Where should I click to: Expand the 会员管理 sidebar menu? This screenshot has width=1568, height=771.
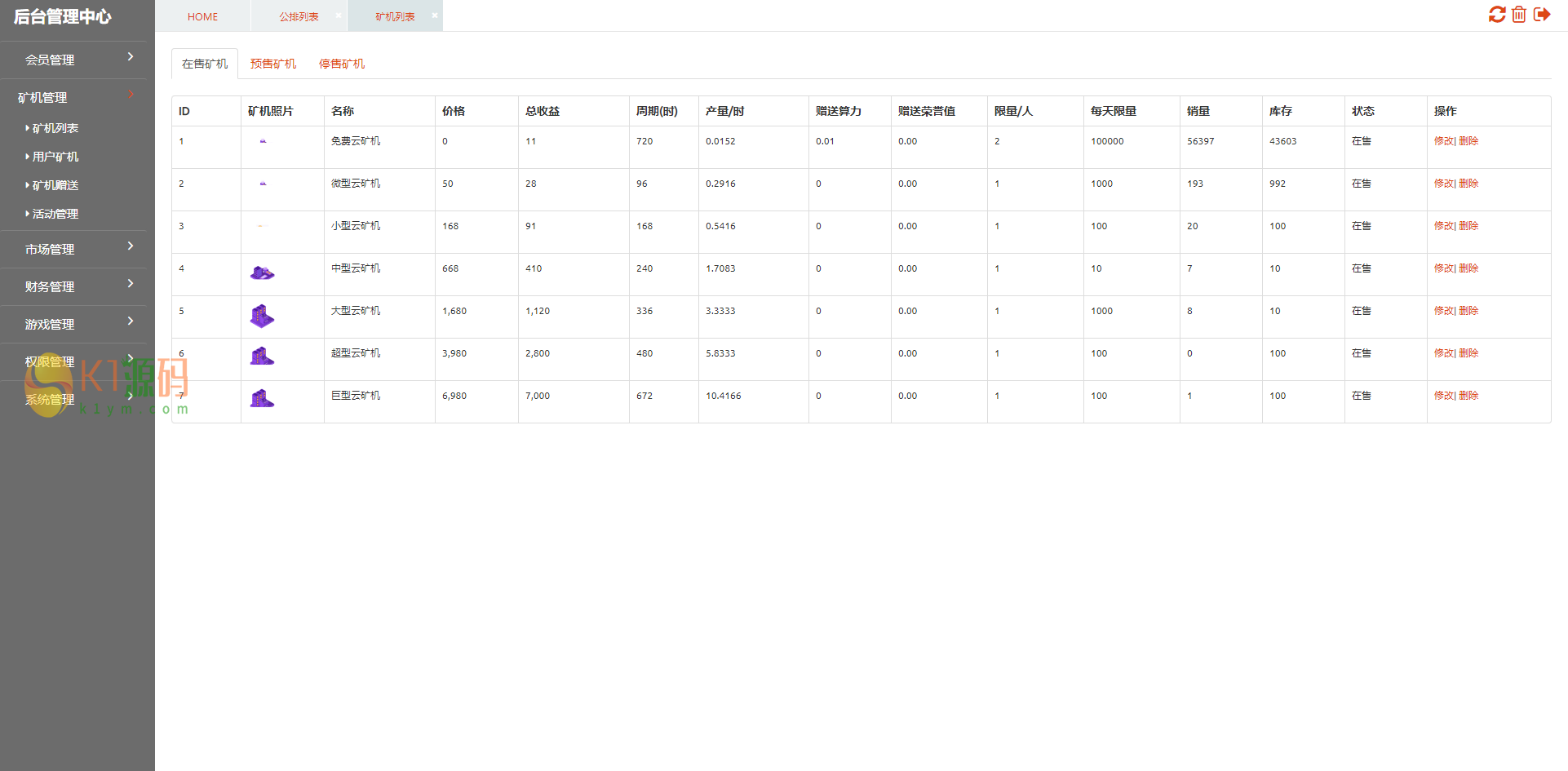click(x=73, y=60)
